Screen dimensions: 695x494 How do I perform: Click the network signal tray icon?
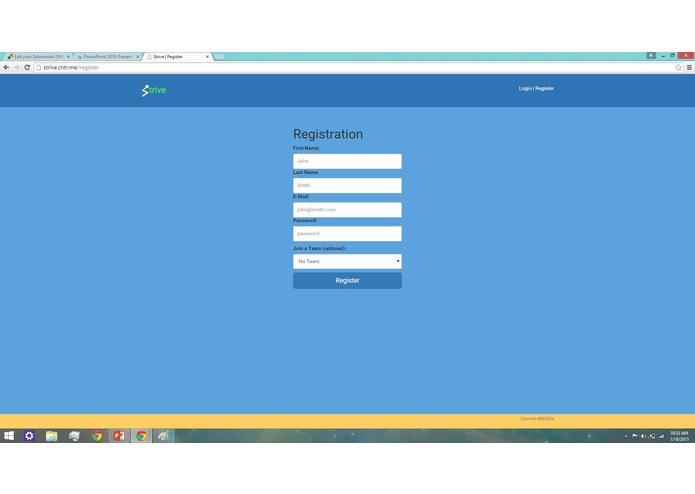point(661,436)
